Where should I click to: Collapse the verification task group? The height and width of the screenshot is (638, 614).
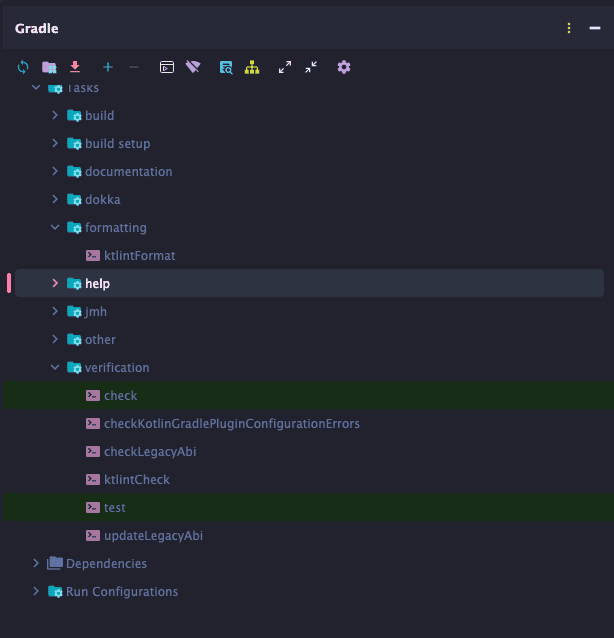point(55,368)
